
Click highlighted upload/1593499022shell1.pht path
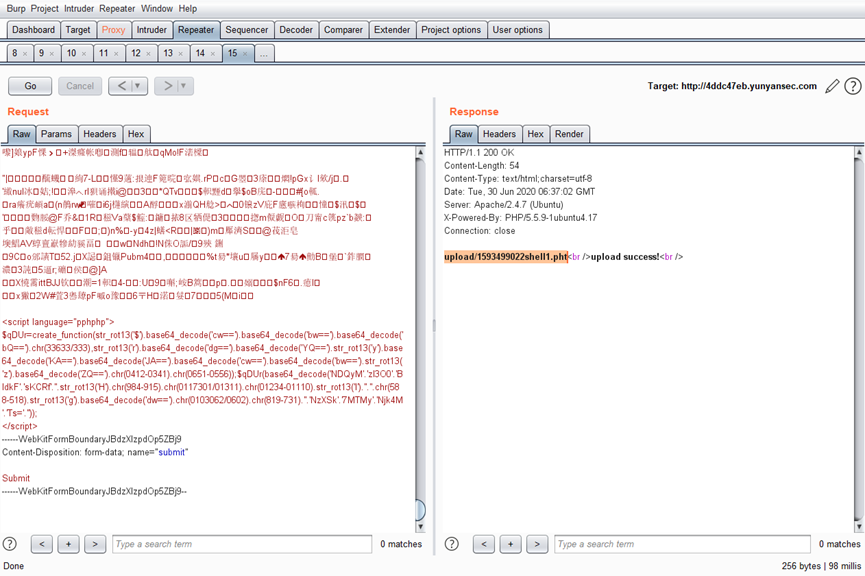(506, 257)
